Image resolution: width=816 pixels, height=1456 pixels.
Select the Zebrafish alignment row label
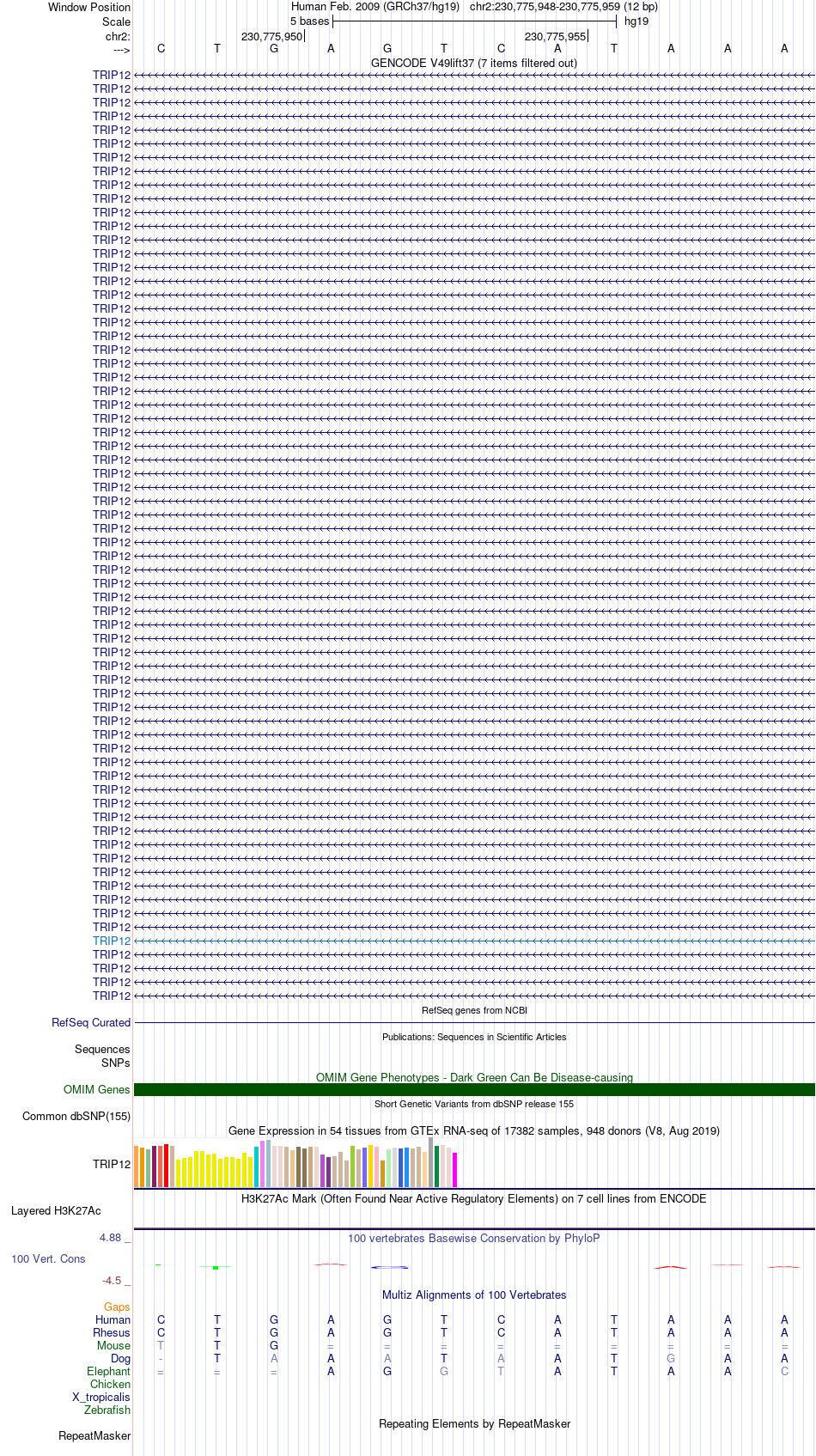coord(107,1410)
